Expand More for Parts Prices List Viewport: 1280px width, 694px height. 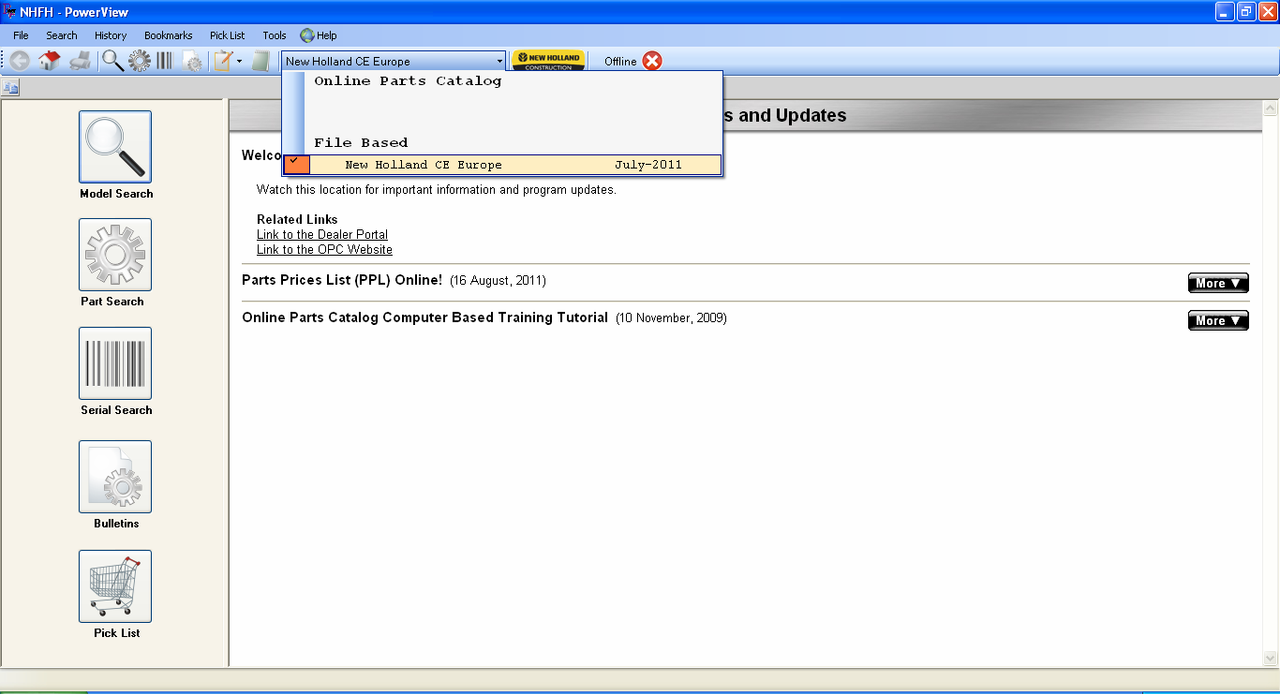[1218, 283]
